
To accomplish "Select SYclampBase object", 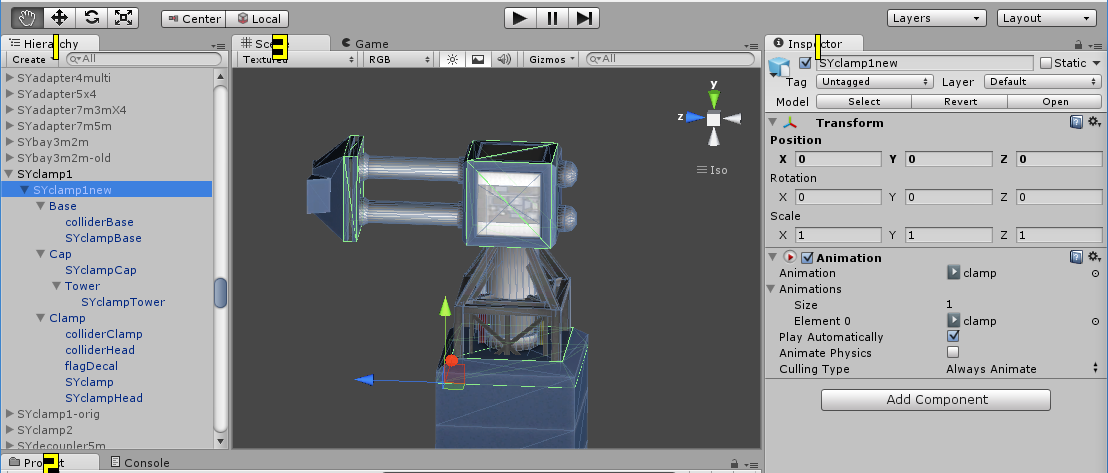I will click(103, 238).
